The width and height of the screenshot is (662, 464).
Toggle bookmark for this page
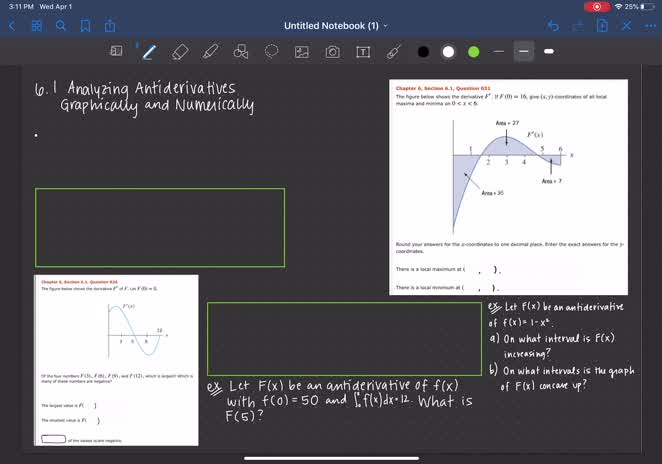(x=85, y=25)
